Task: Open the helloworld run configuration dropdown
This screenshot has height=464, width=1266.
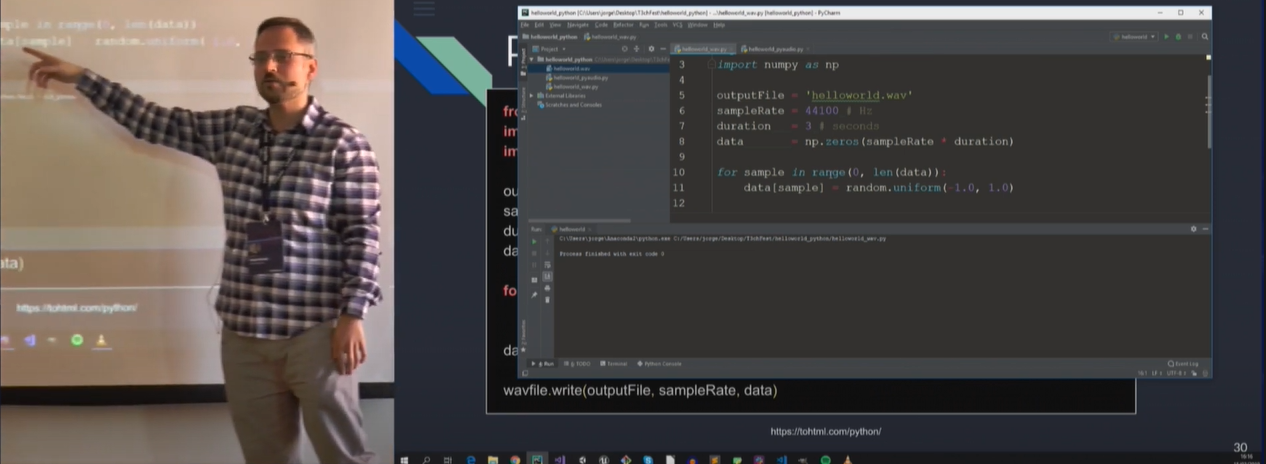Action: click(x=1135, y=36)
